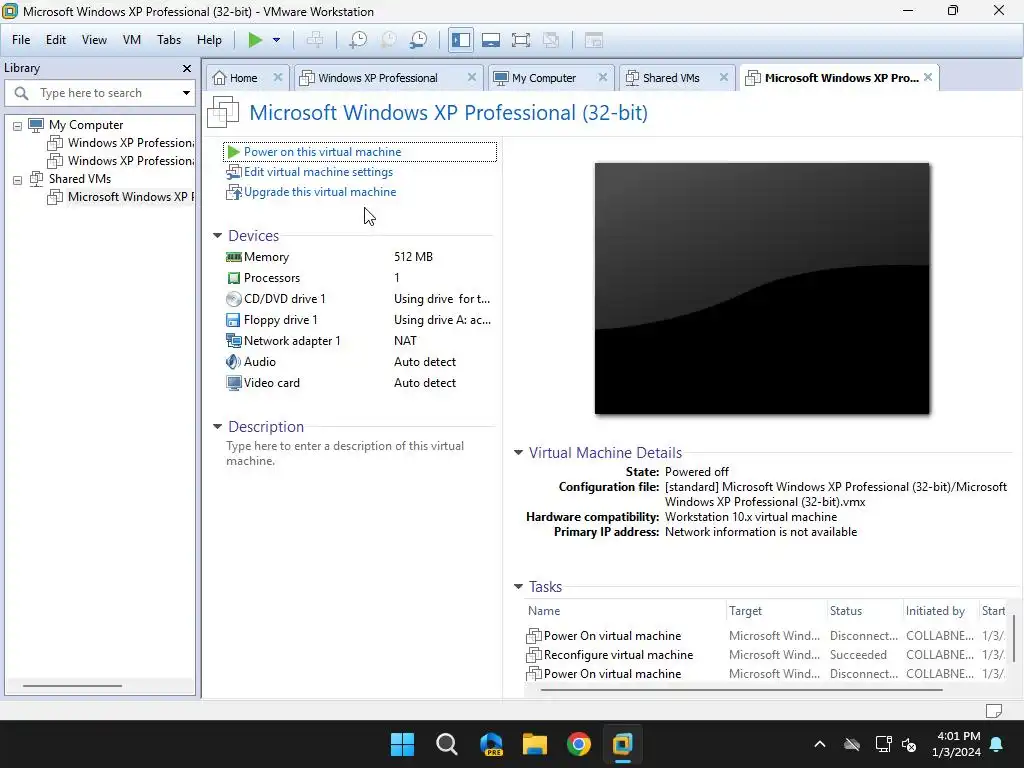The width and height of the screenshot is (1024, 768).
Task: Click the library panel horizontal scrollbar
Action: 72,686
